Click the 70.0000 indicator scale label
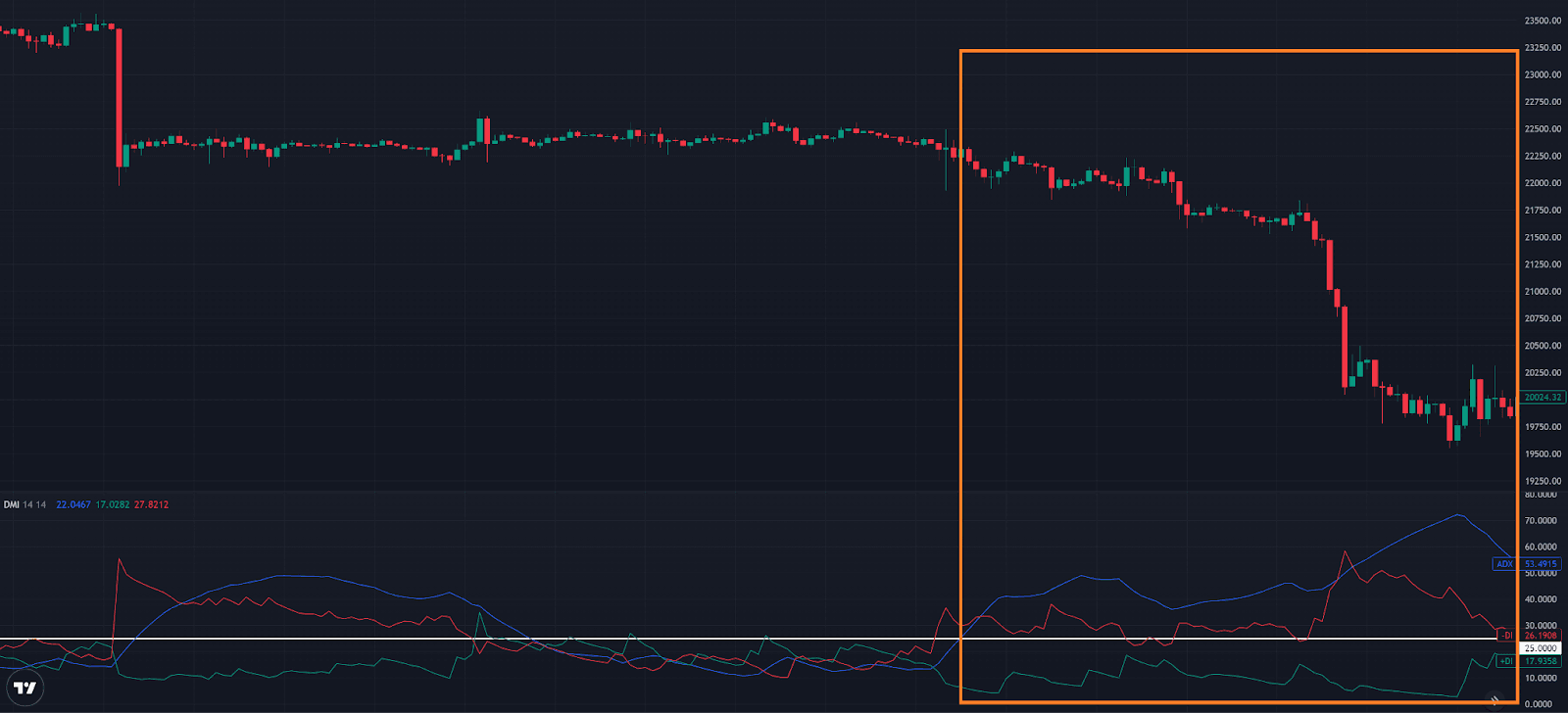The height and width of the screenshot is (713, 1568). click(1541, 521)
